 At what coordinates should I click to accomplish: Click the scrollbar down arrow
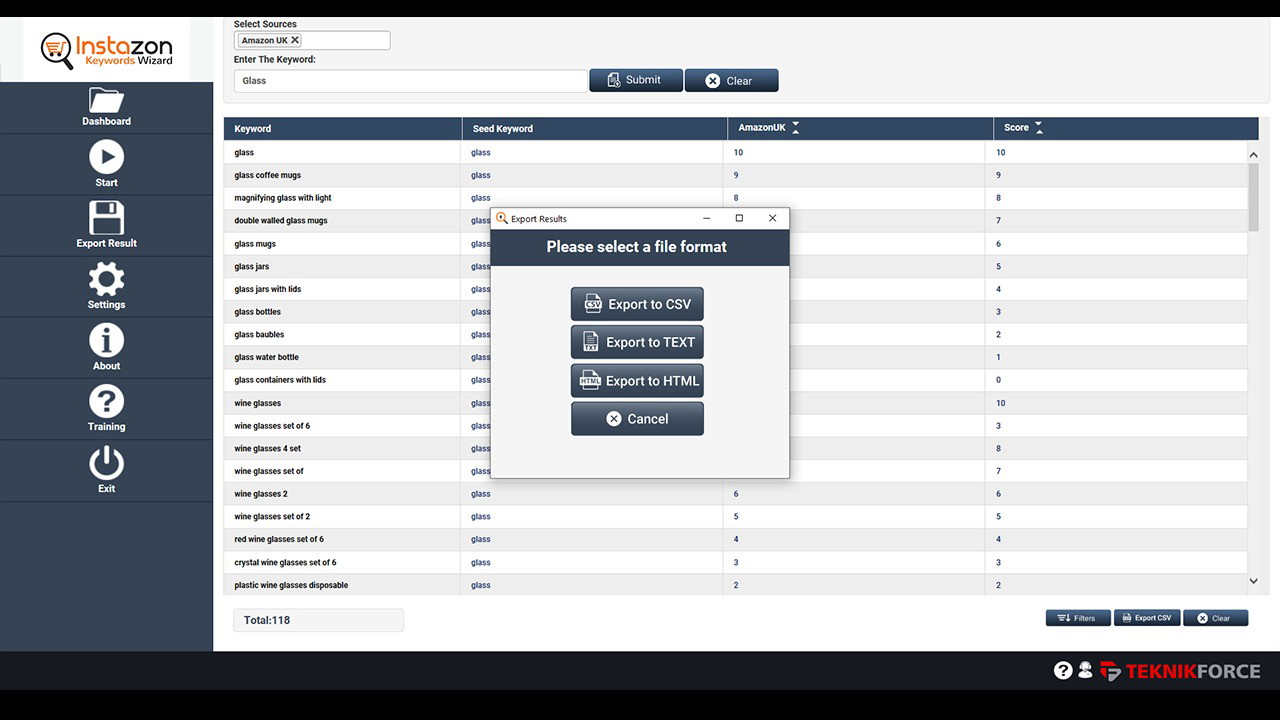point(1253,580)
